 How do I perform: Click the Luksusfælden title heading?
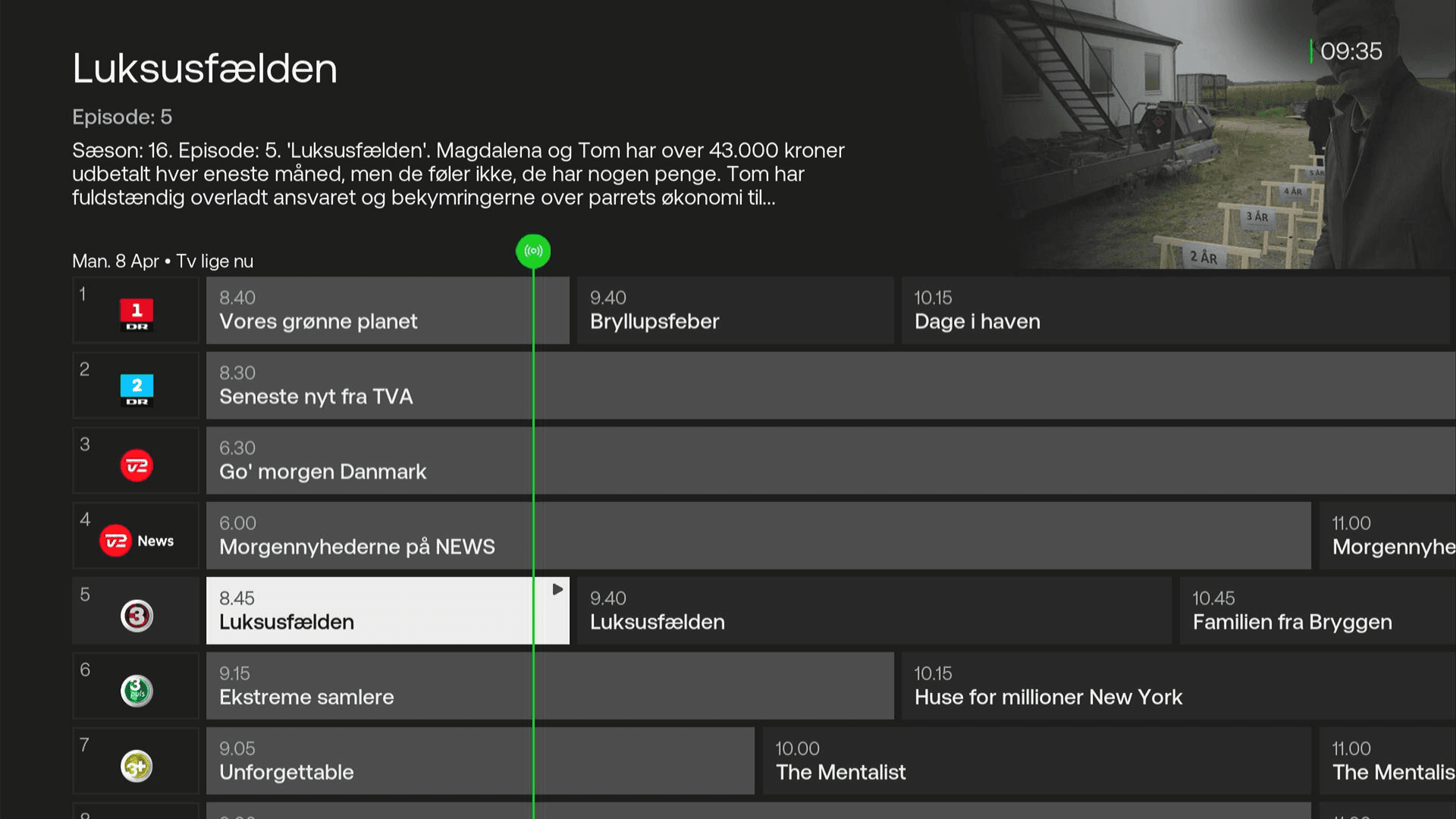205,68
